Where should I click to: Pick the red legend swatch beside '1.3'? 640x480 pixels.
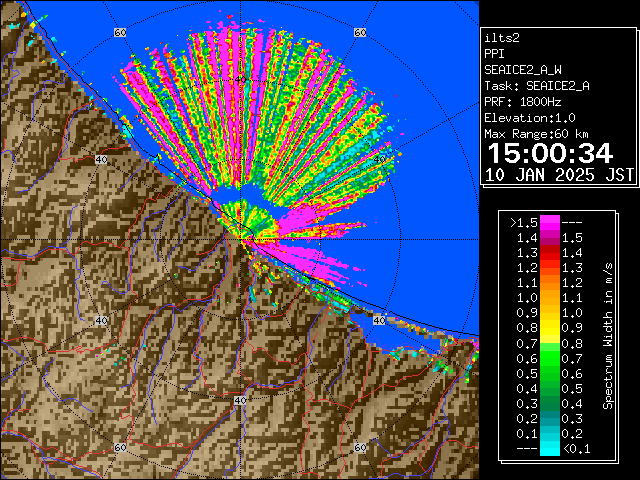pos(550,253)
